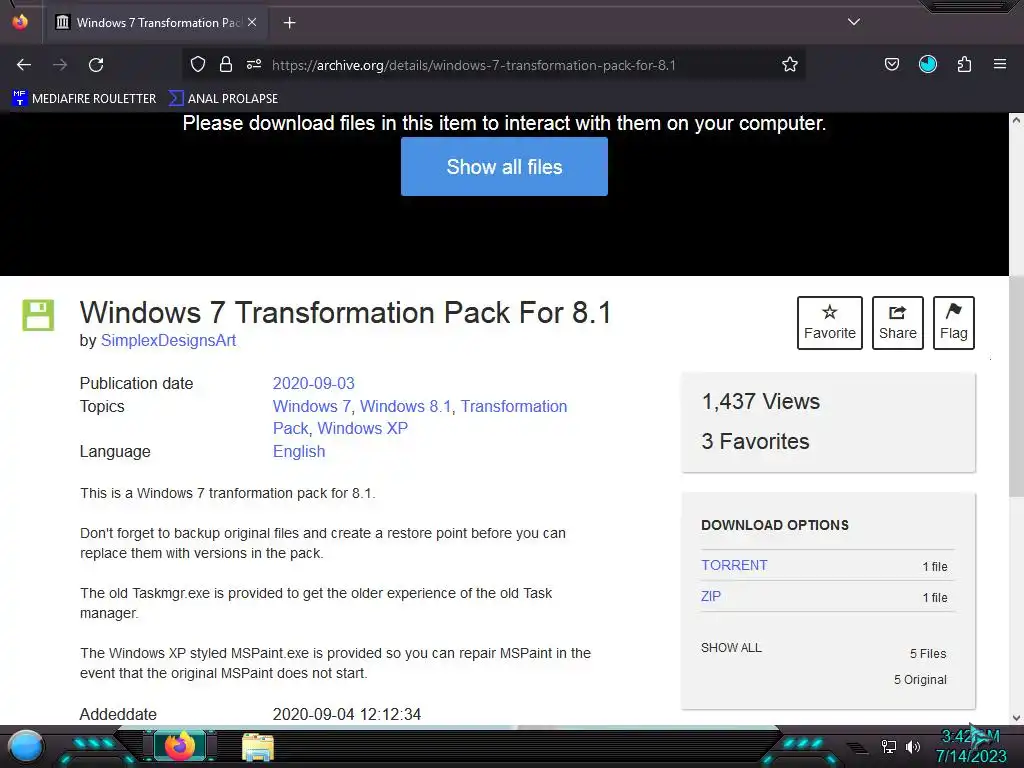The height and width of the screenshot is (768, 1024).
Task: Share this archive item
Action: [x=897, y=323]
